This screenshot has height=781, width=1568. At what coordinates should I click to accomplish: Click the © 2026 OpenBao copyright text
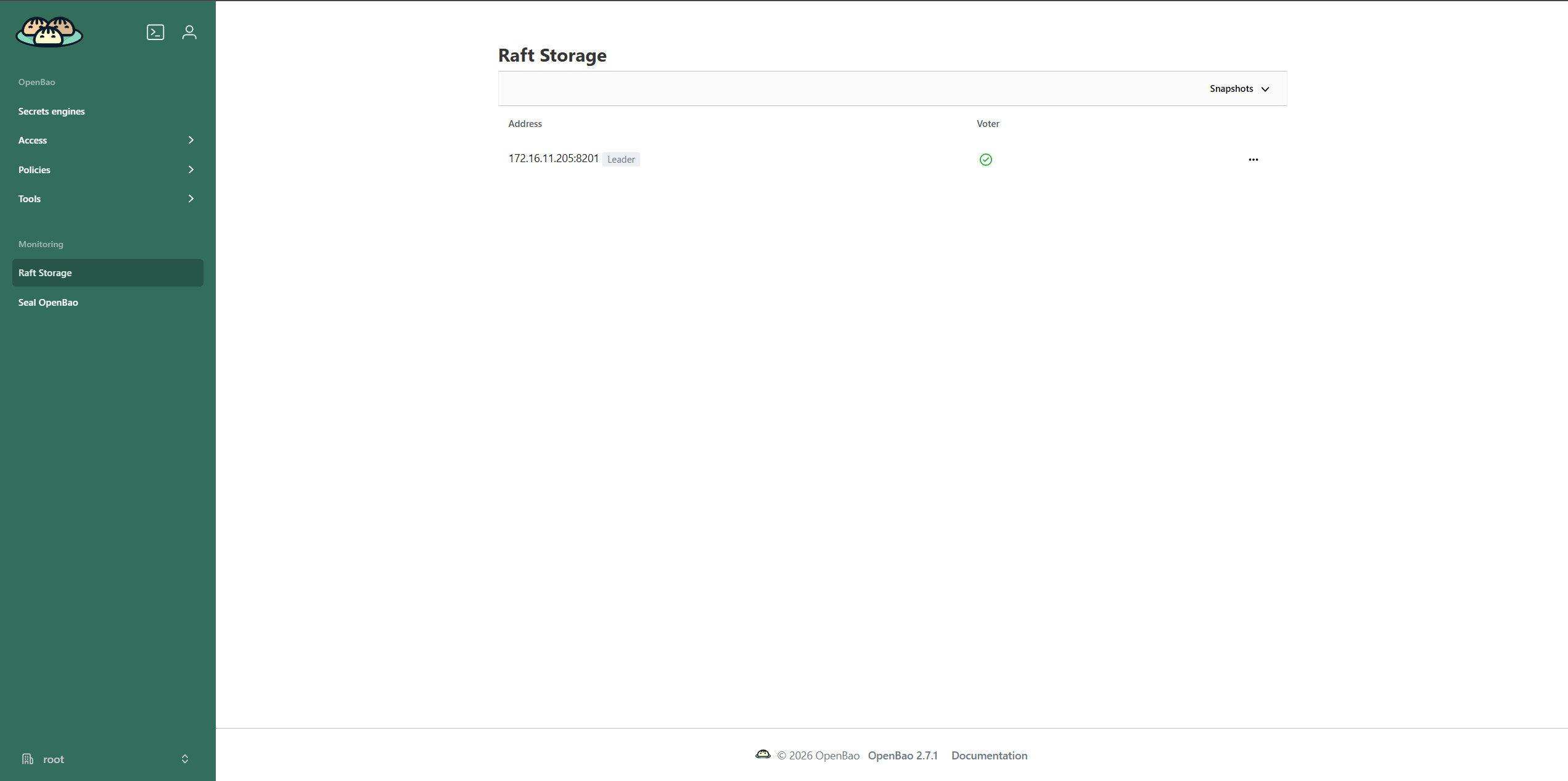pos(818,756)
